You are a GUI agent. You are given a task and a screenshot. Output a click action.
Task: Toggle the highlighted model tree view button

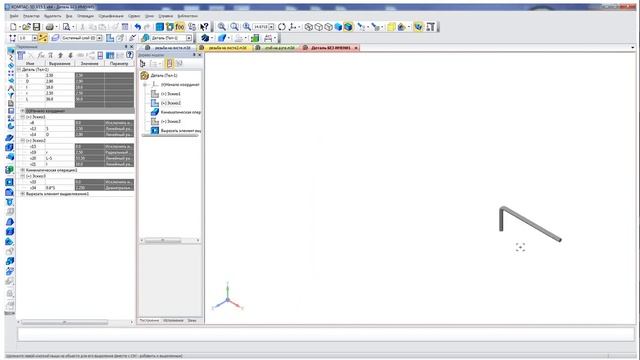(169, 63)
